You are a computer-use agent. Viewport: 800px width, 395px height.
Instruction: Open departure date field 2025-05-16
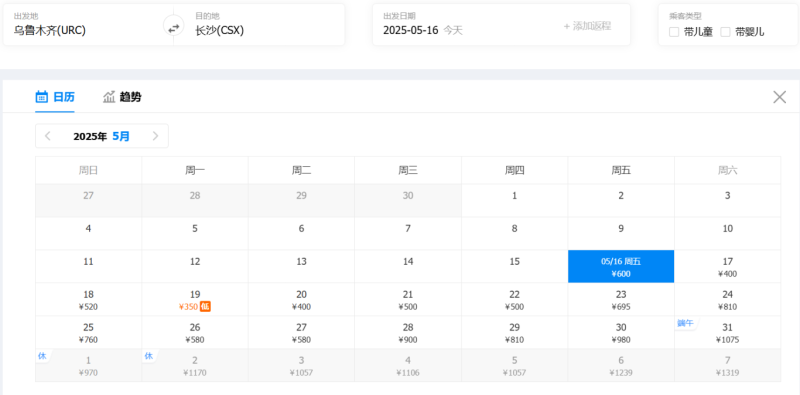(x=411, y=30)
